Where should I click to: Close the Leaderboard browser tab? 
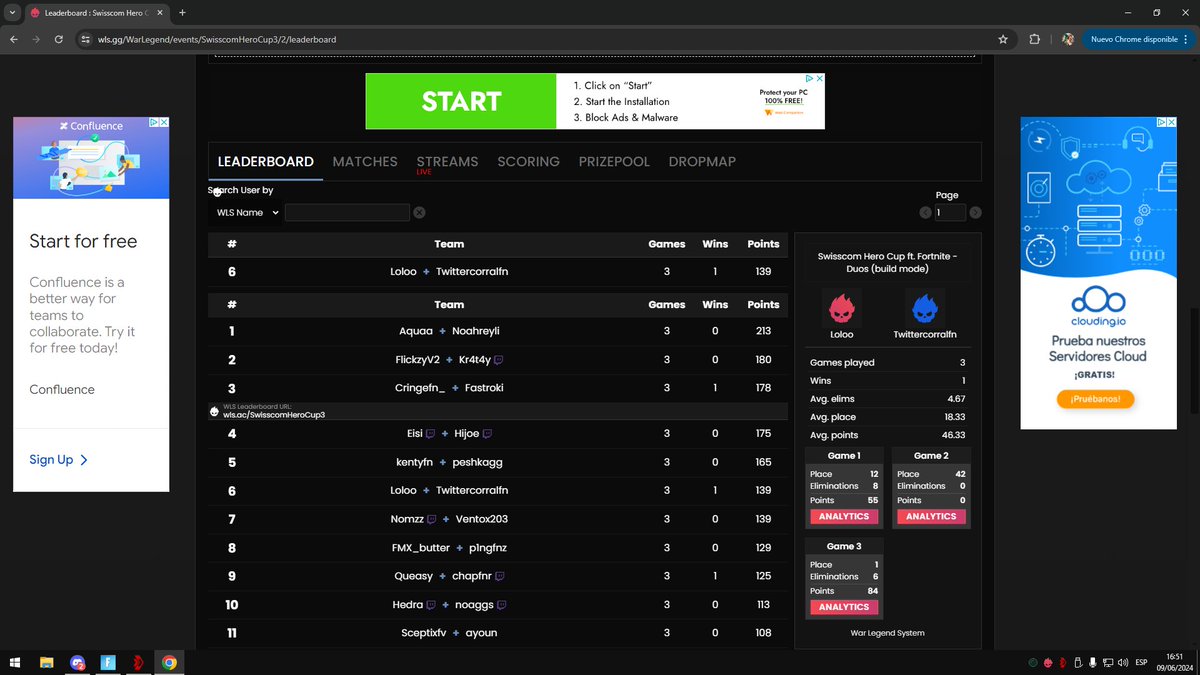point(161,12)
